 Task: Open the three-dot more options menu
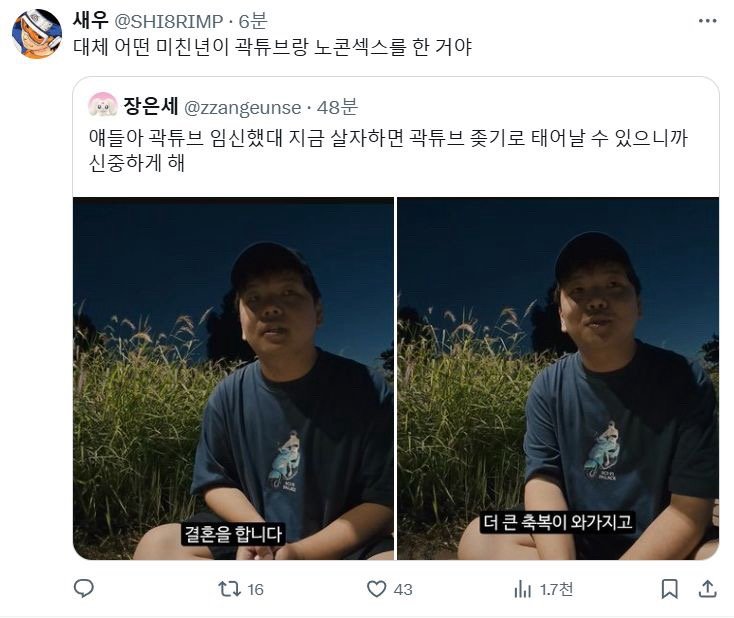(707, 21)
